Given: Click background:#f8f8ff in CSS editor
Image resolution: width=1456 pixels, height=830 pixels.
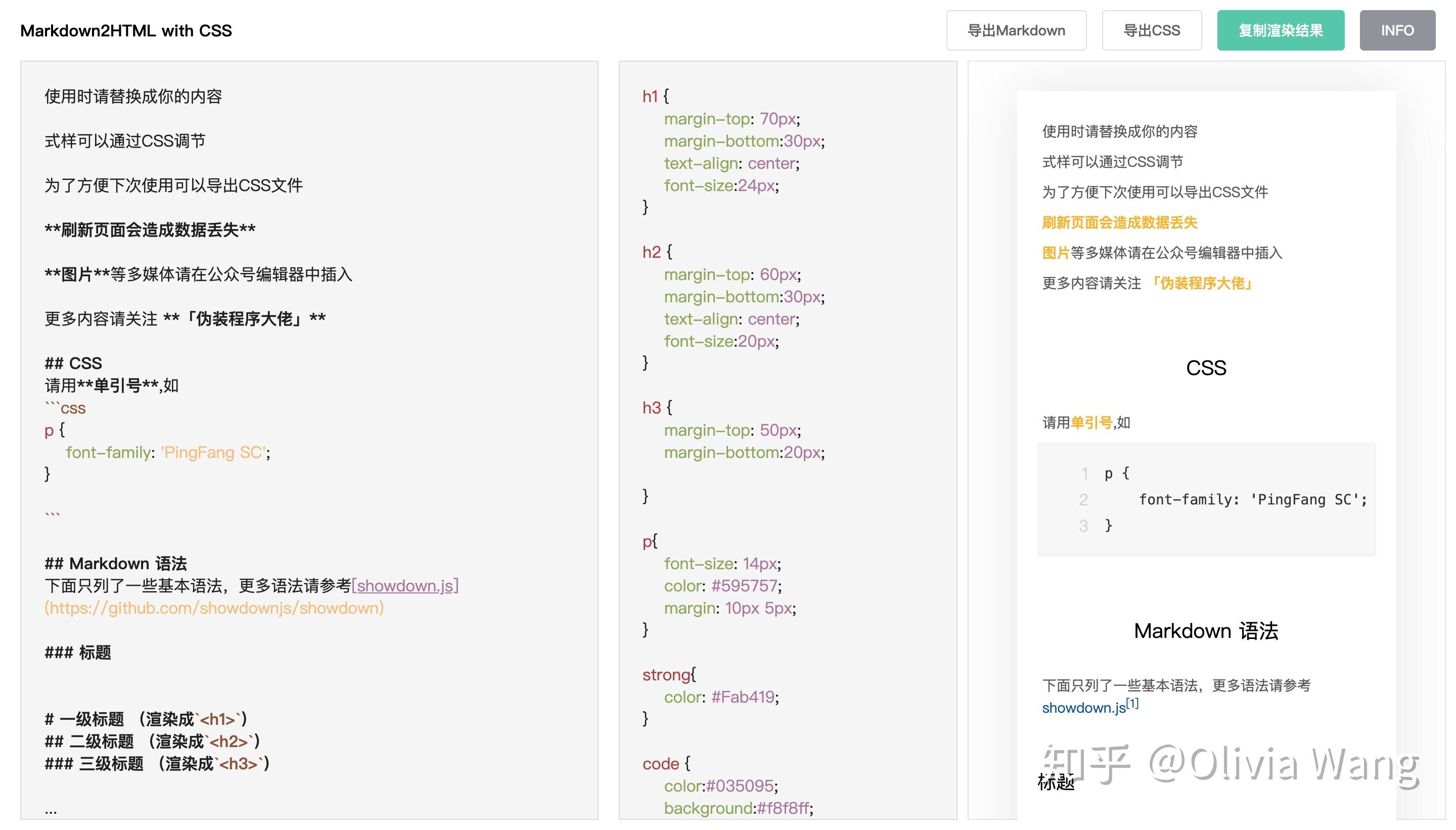Looking at the screenshot, I should pyautogui.click(x=738, y=808).
